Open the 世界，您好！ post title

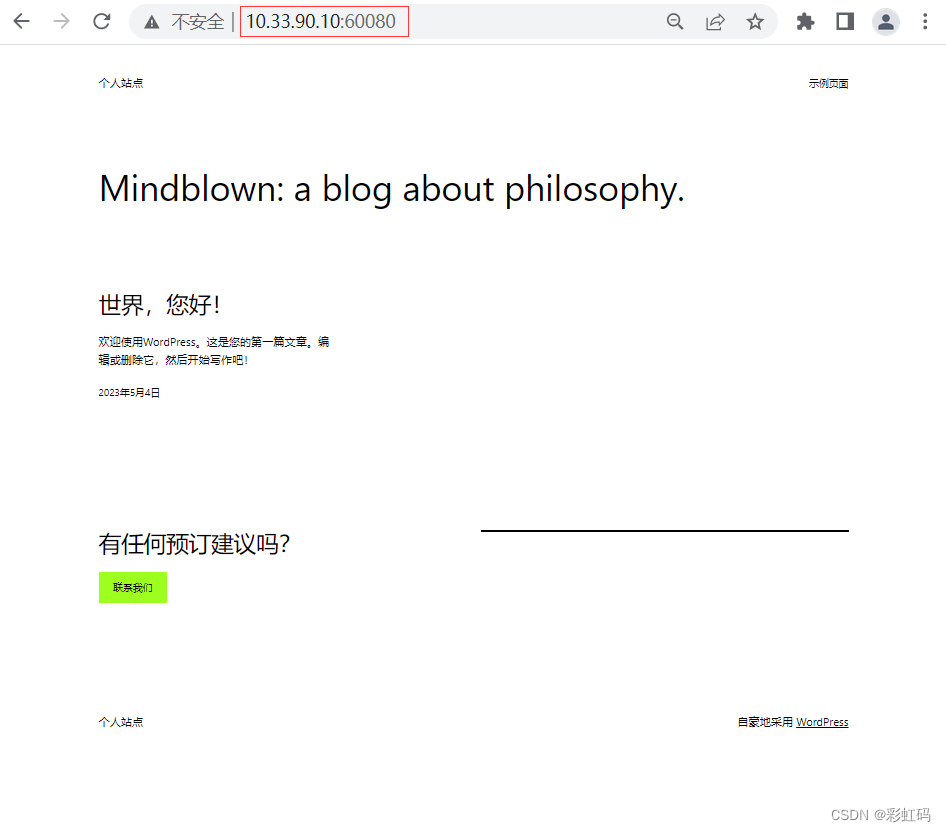pos(159,305)
